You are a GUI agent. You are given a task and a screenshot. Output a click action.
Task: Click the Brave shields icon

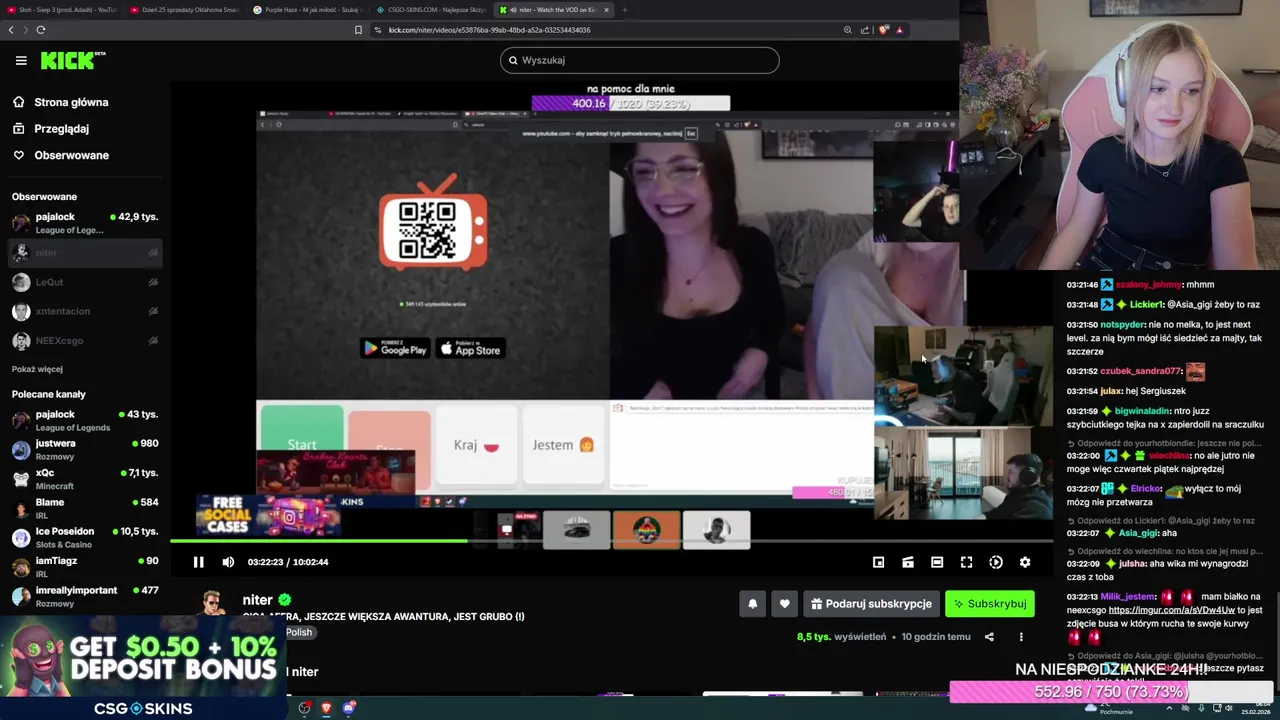coord(884,30)
